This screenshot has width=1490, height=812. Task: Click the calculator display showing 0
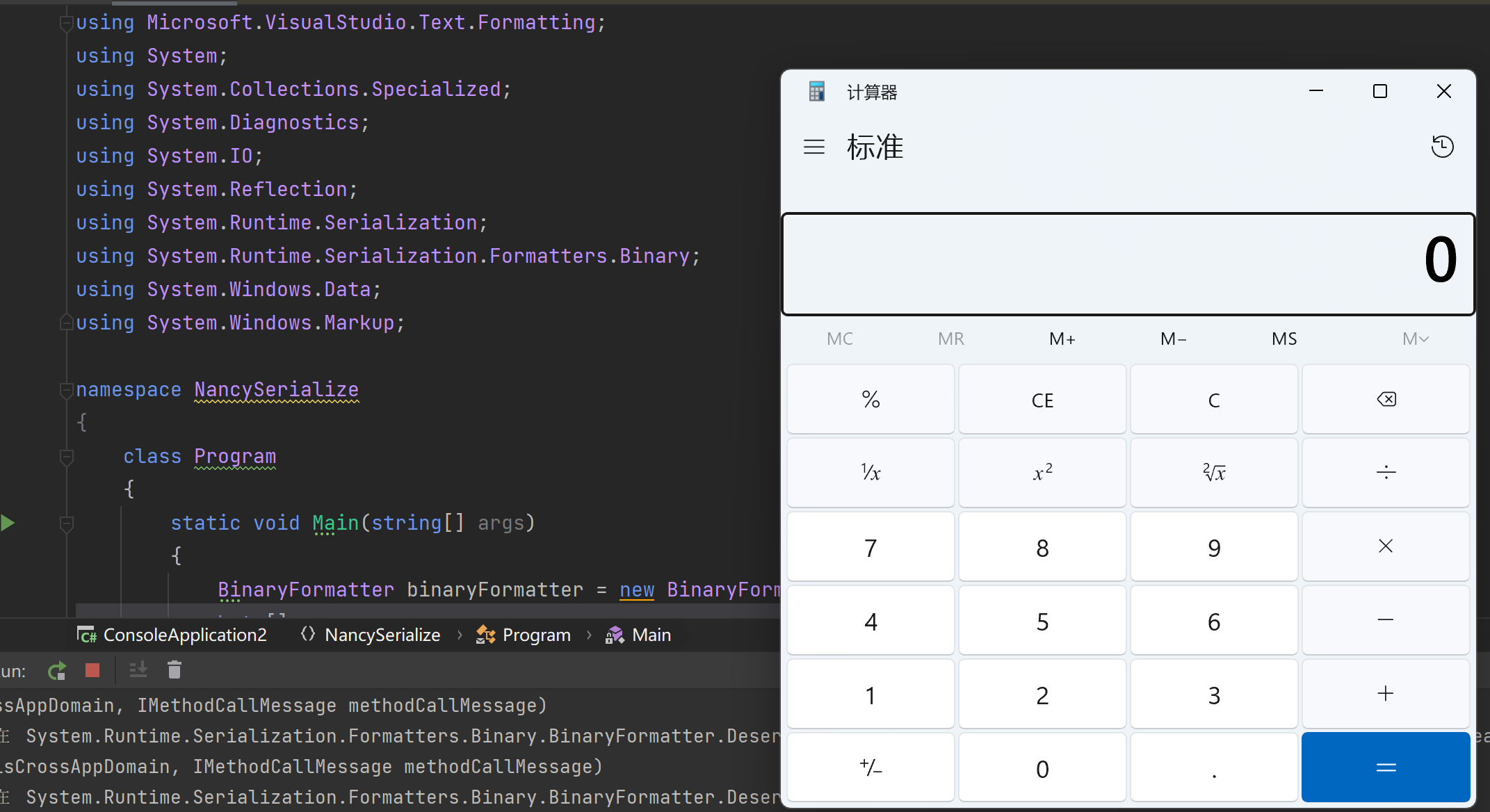(1128, 264)
